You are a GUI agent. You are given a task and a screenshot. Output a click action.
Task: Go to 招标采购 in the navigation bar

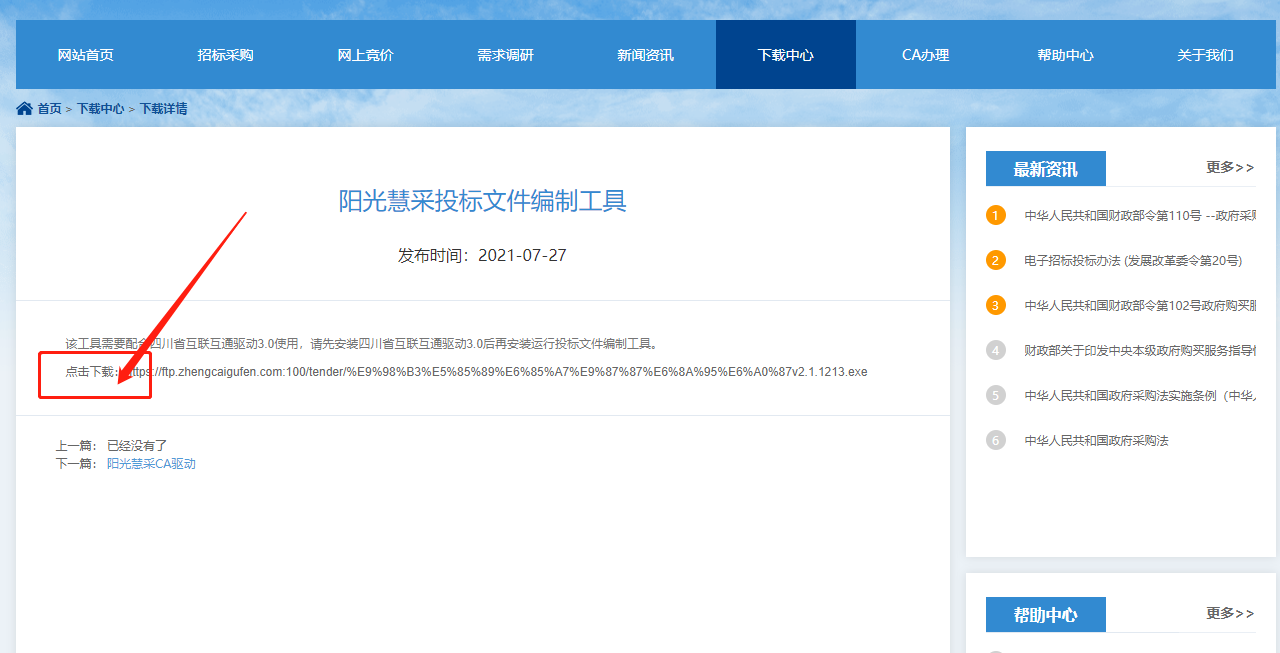click(226, 55)
